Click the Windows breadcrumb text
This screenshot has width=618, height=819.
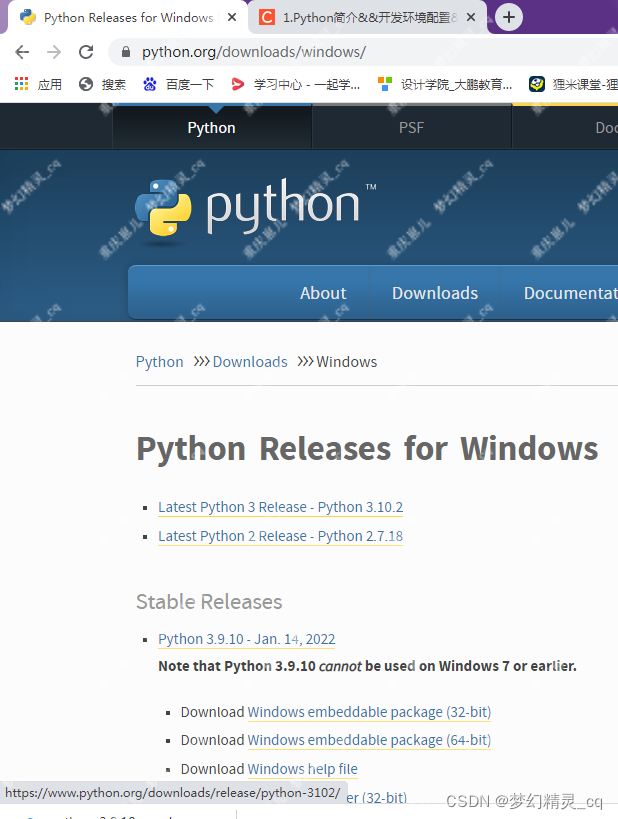click(346, 362)
